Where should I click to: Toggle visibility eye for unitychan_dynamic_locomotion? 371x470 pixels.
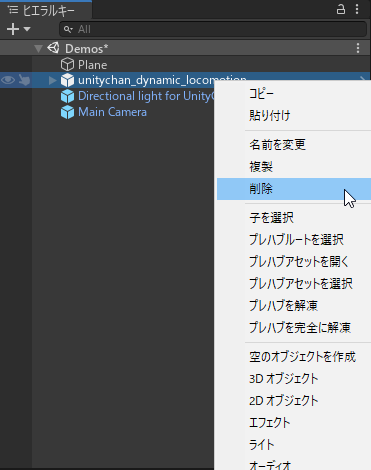pos(8,80)
